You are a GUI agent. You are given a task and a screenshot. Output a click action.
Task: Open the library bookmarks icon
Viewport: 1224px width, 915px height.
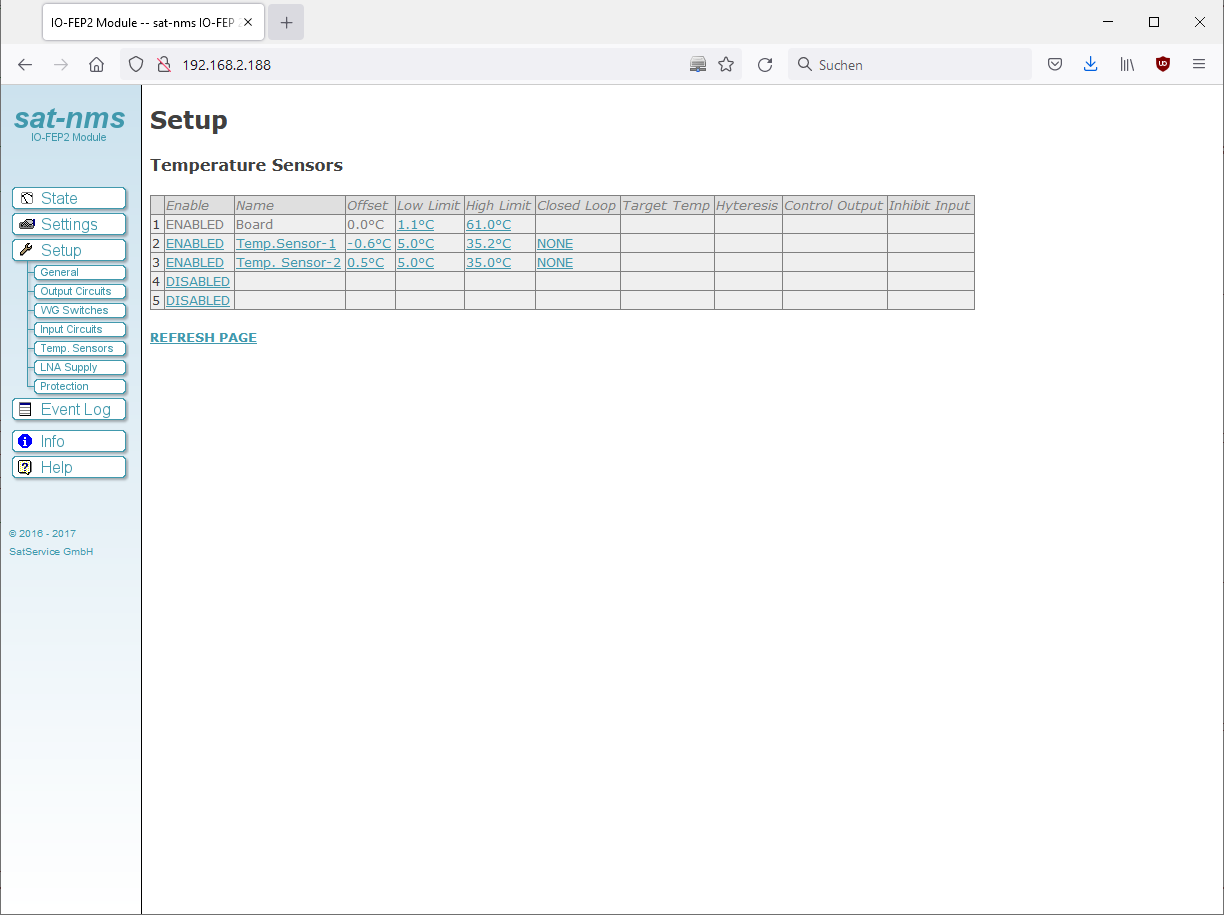pos(1127,65)
